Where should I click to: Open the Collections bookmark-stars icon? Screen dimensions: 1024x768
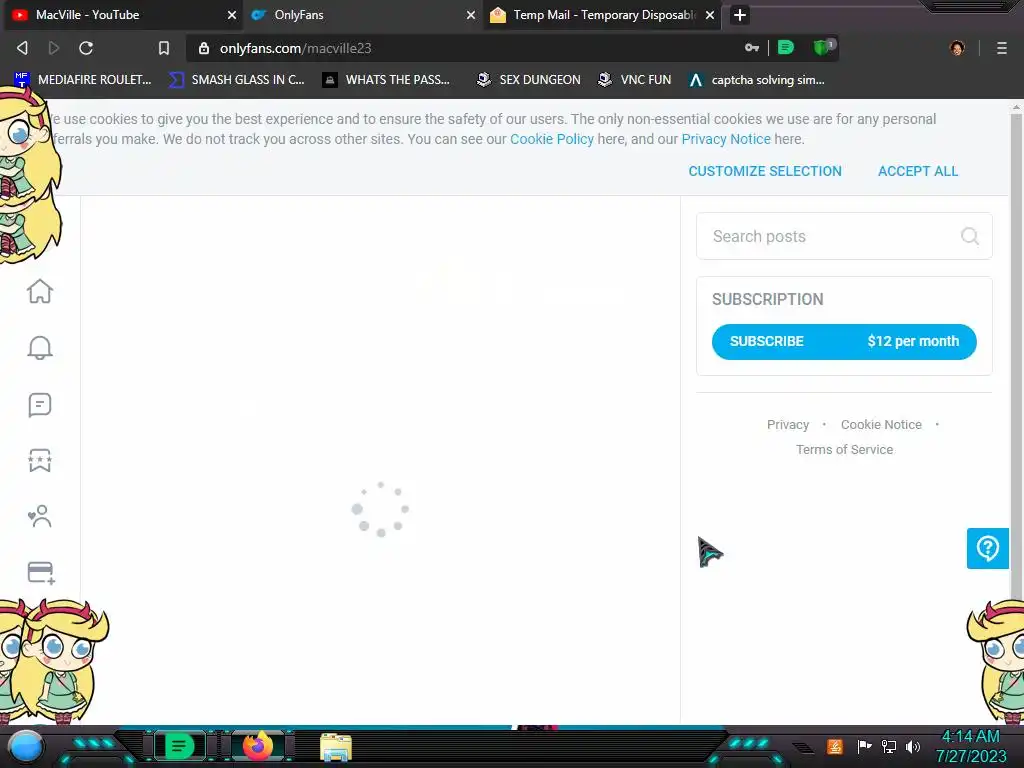[x=40, y=460]
